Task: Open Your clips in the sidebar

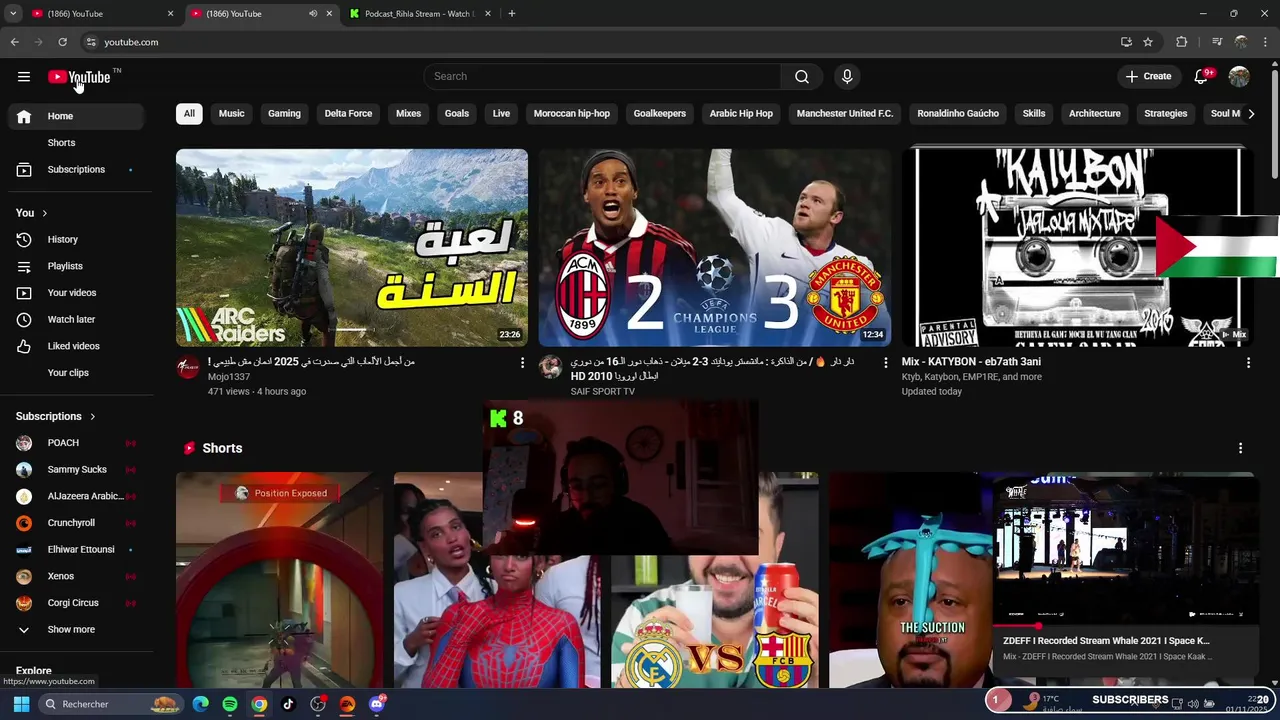Action: tap(75, 372)
